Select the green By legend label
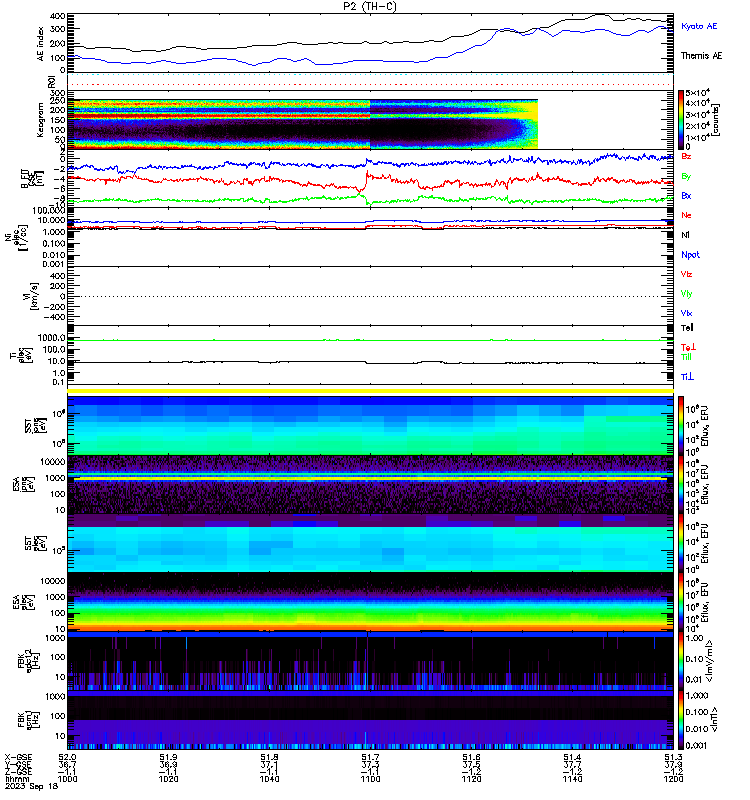Screen dimensions: 750x800 click(686, 177)
